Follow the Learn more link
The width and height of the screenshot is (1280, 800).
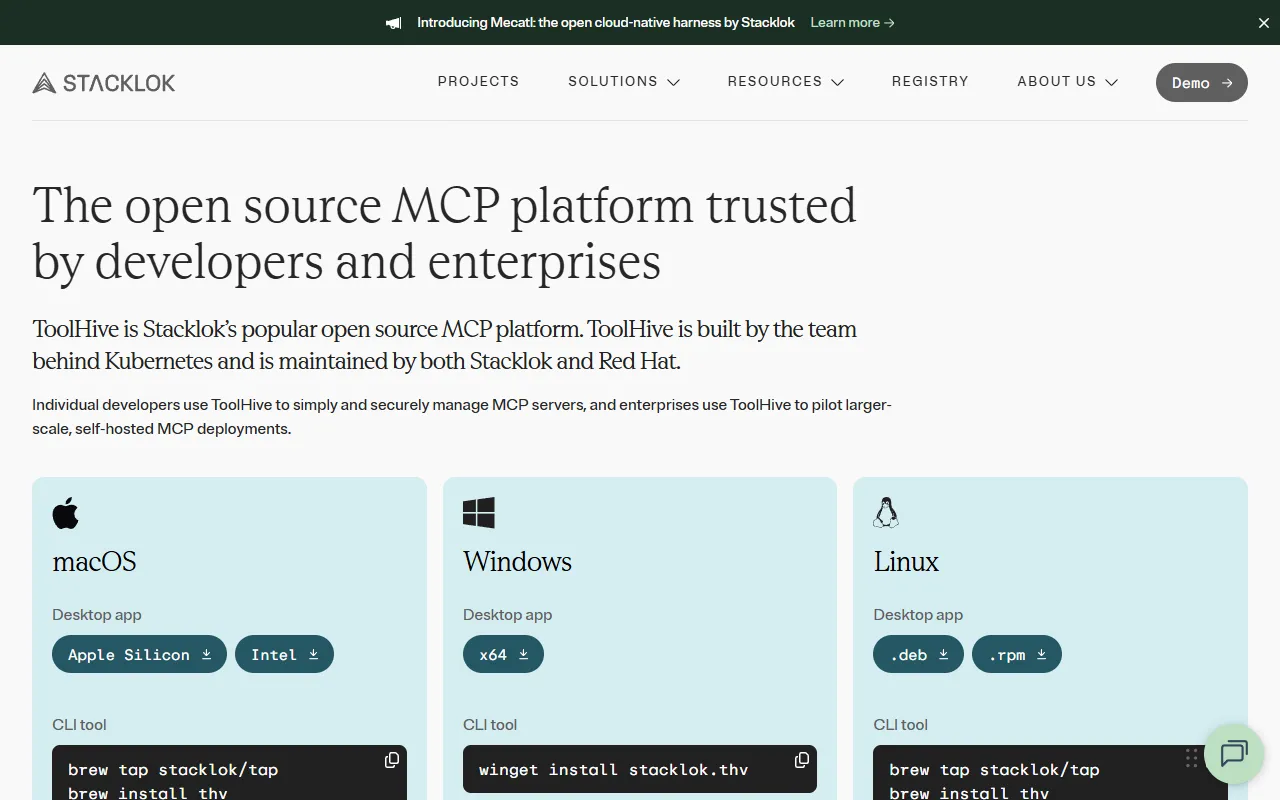(x=853, y=23)
